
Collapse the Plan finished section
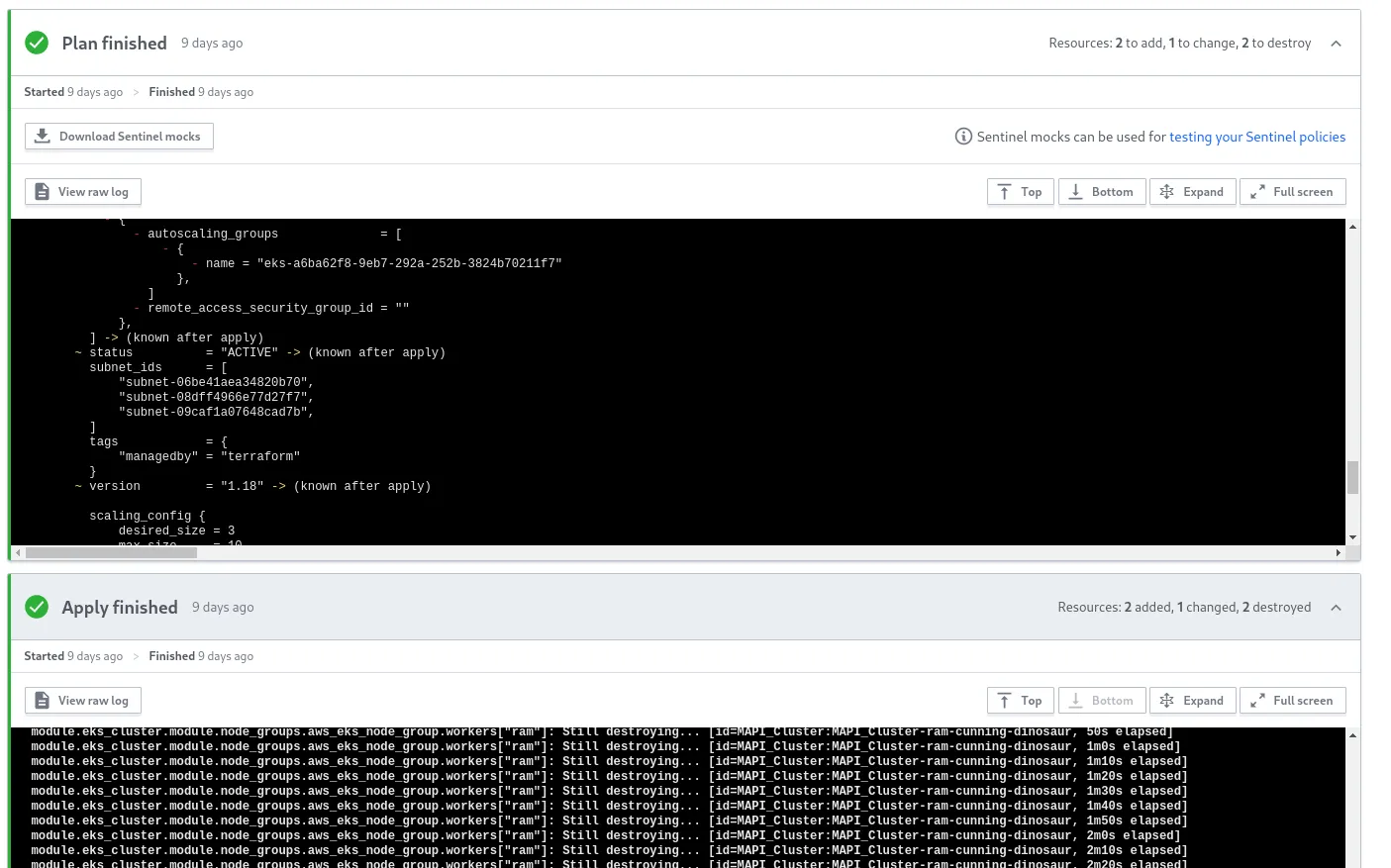(x=1336, y=44)
